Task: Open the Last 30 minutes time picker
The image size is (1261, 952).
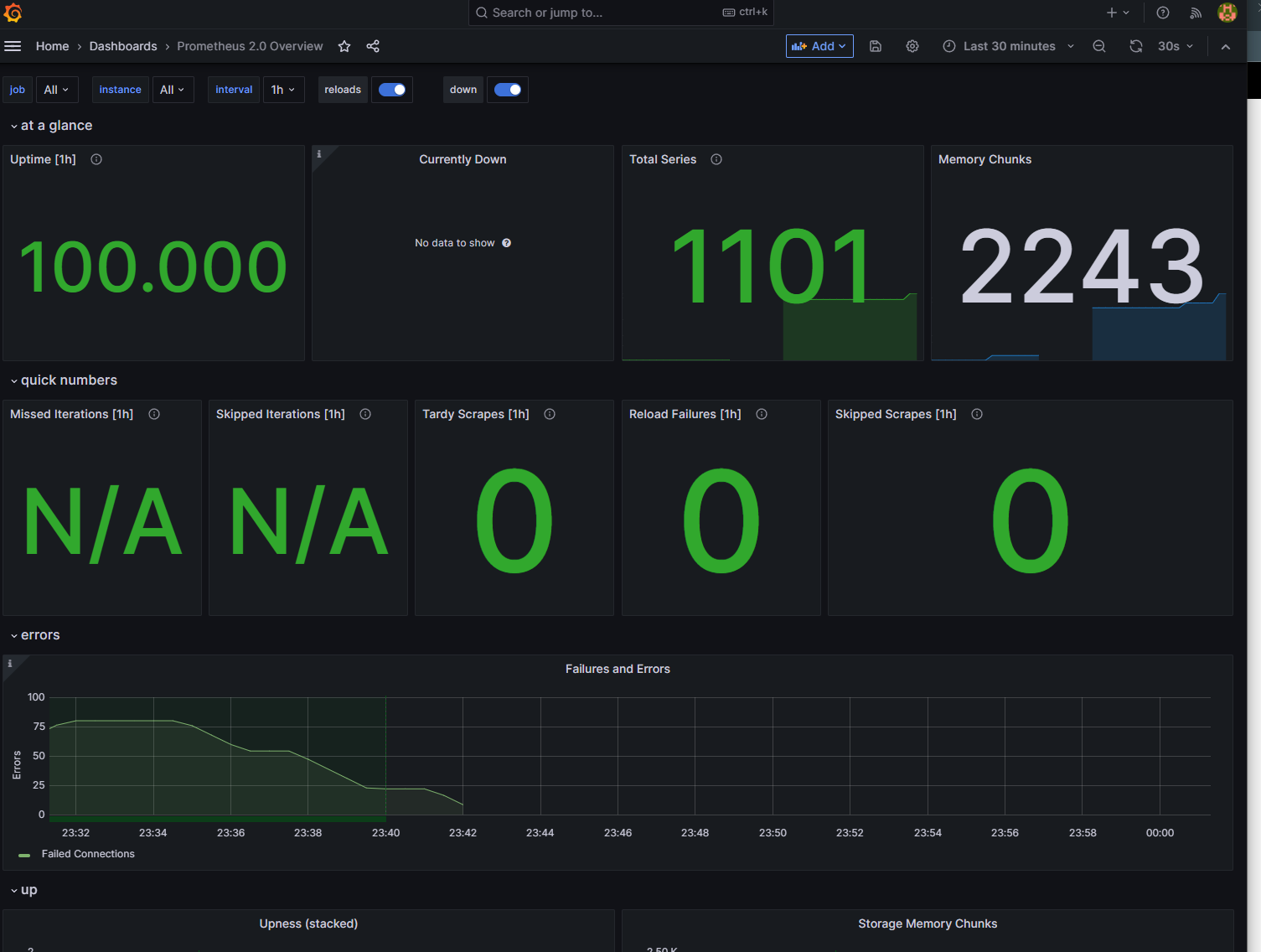Action: [x=1009, y=46]
